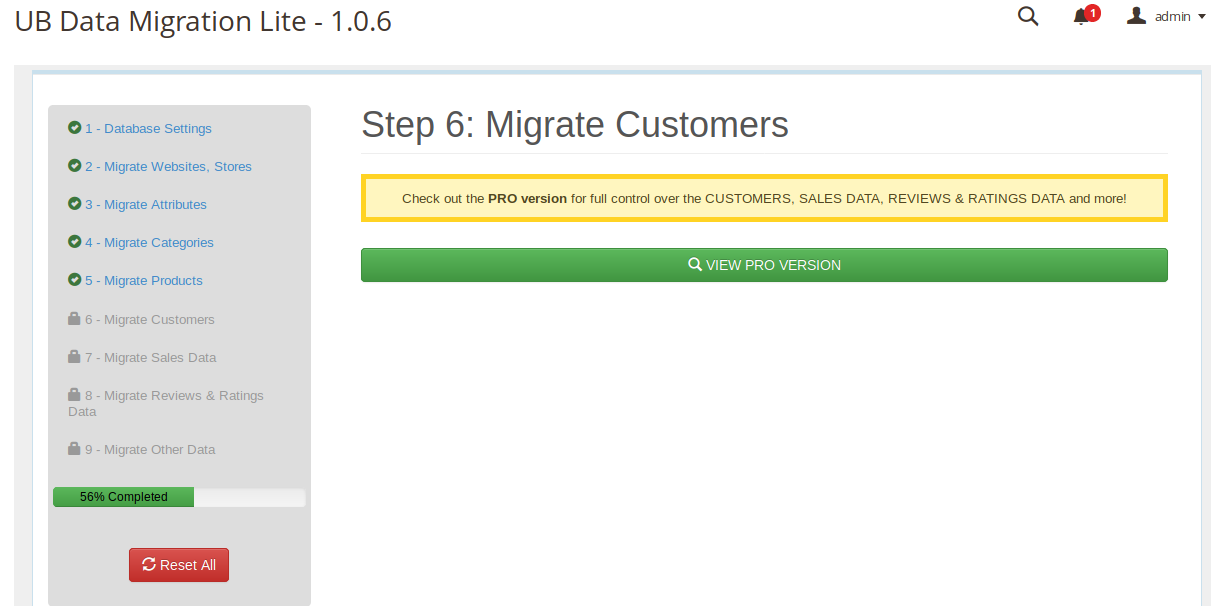This screenshot has width=1211, height=606.
Task: Click the admin user avatar icon
Action: 1135,15
